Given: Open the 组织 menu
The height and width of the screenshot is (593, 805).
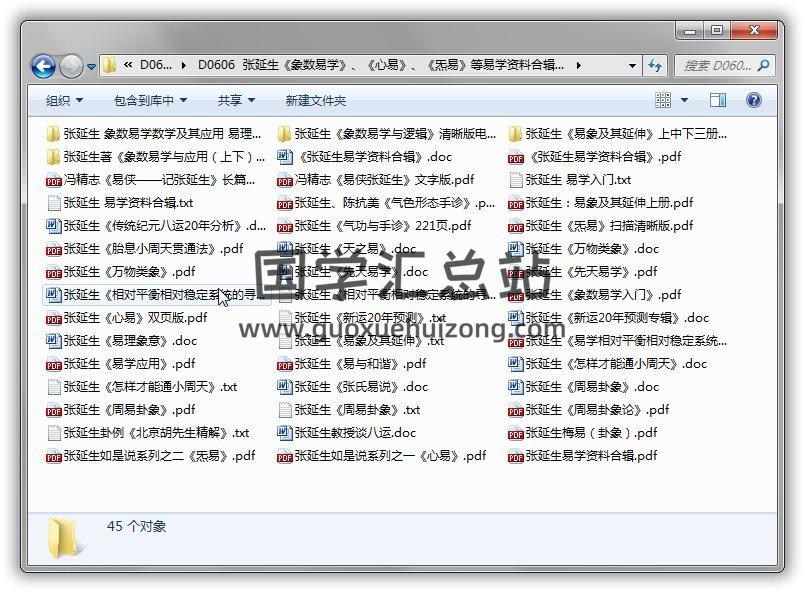Looking at the screenshot, I should click(64, 100).
